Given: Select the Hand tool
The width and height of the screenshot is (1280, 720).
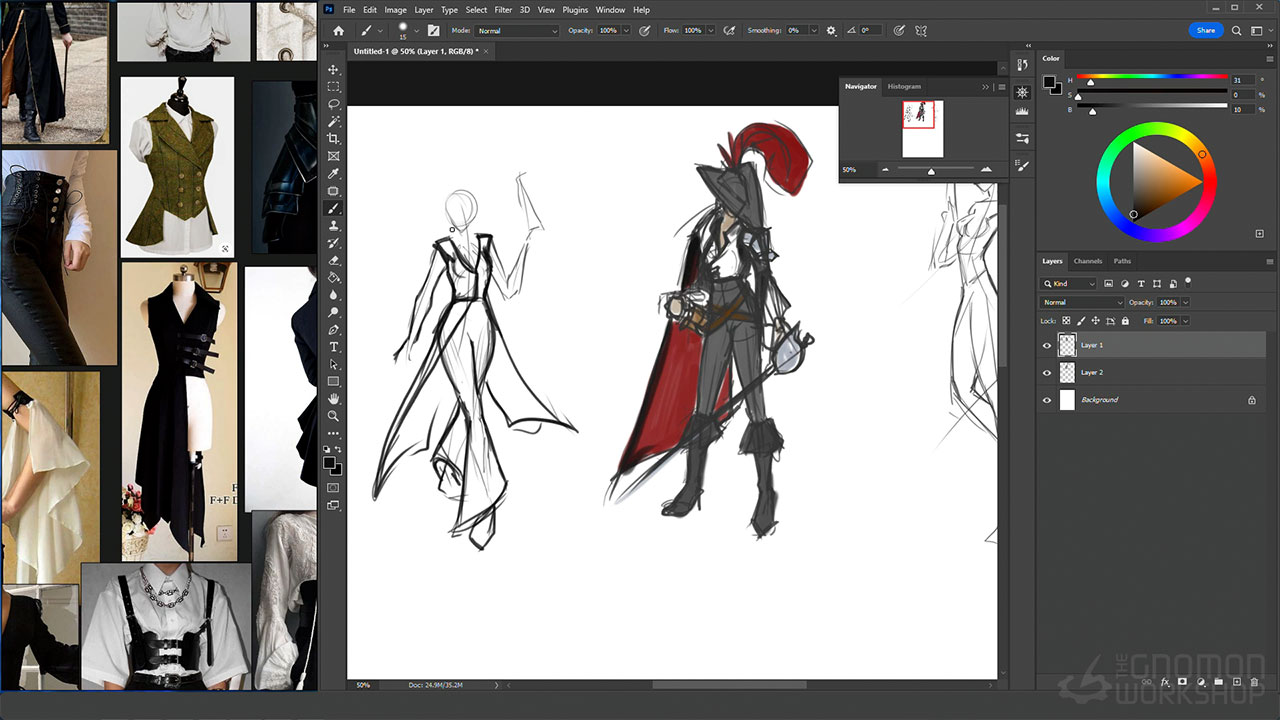Looking at the screenshot, I should click(x=334, y=399).
